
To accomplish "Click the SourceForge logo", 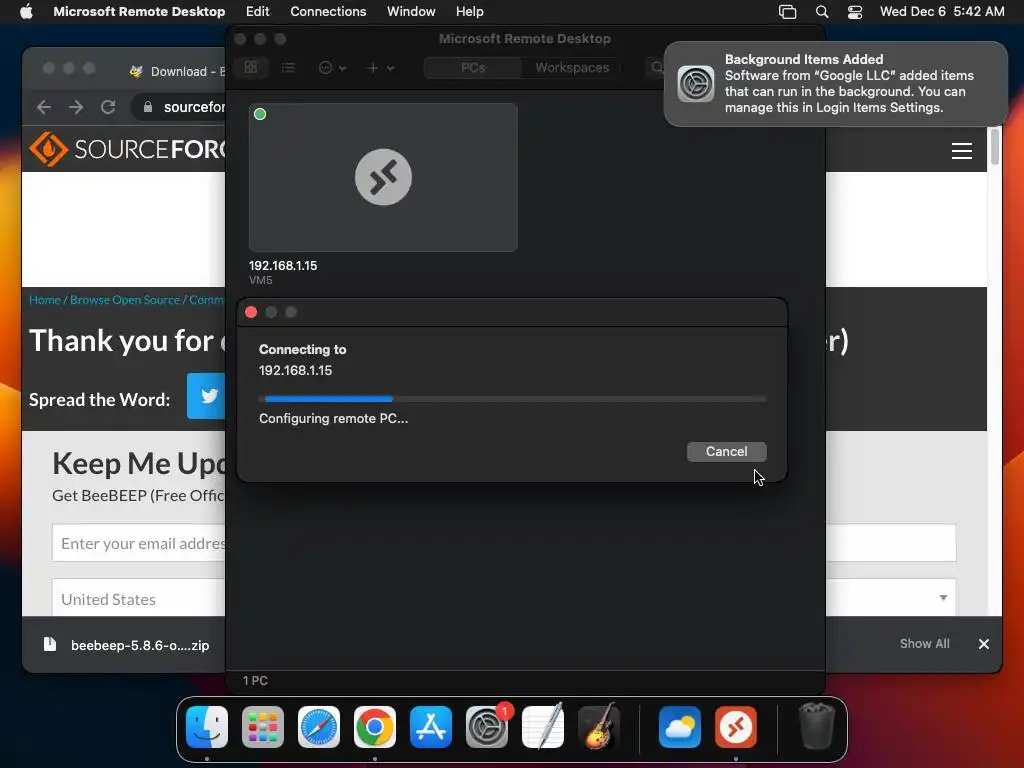I will 127,149.
